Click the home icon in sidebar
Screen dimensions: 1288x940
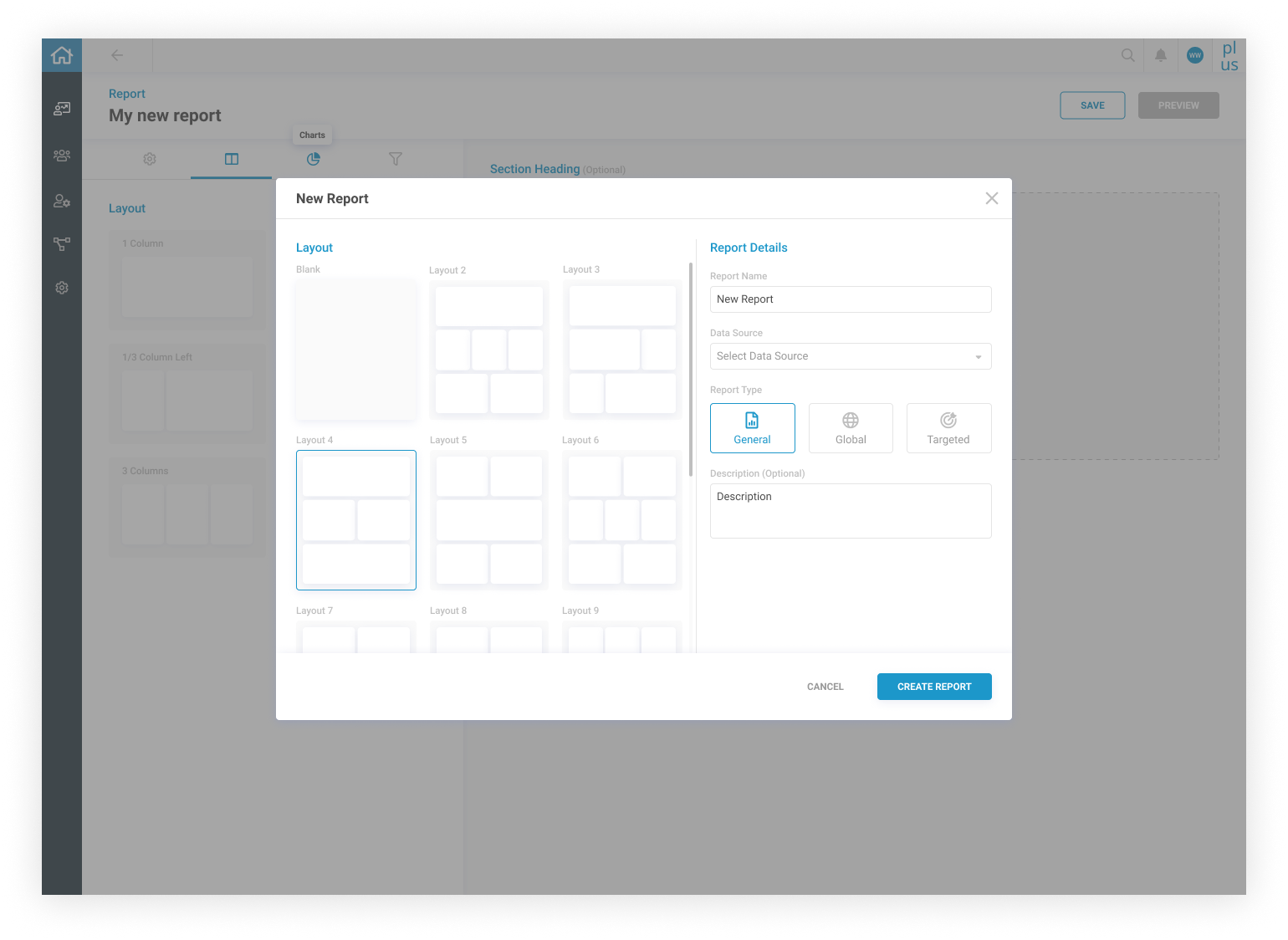(62, 56)
